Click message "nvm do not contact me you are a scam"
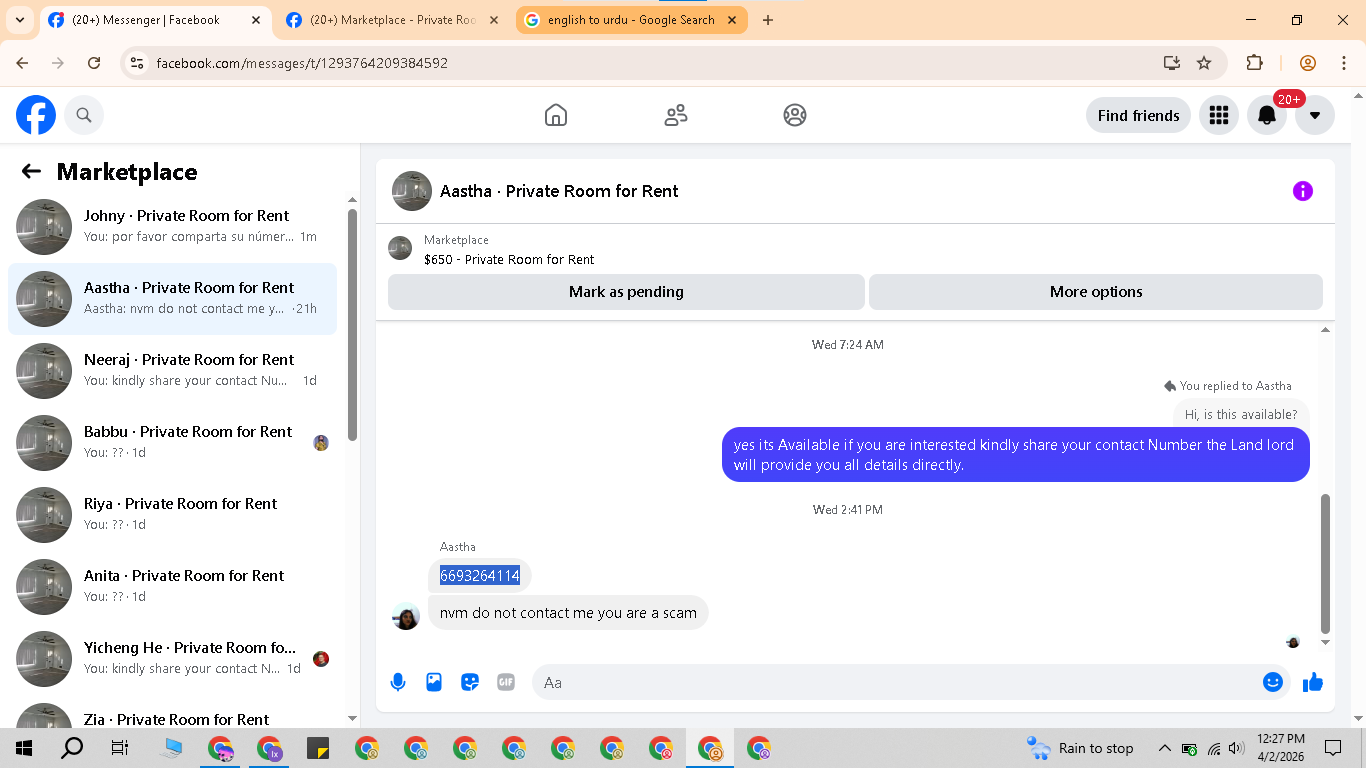 tap(568, 613)
